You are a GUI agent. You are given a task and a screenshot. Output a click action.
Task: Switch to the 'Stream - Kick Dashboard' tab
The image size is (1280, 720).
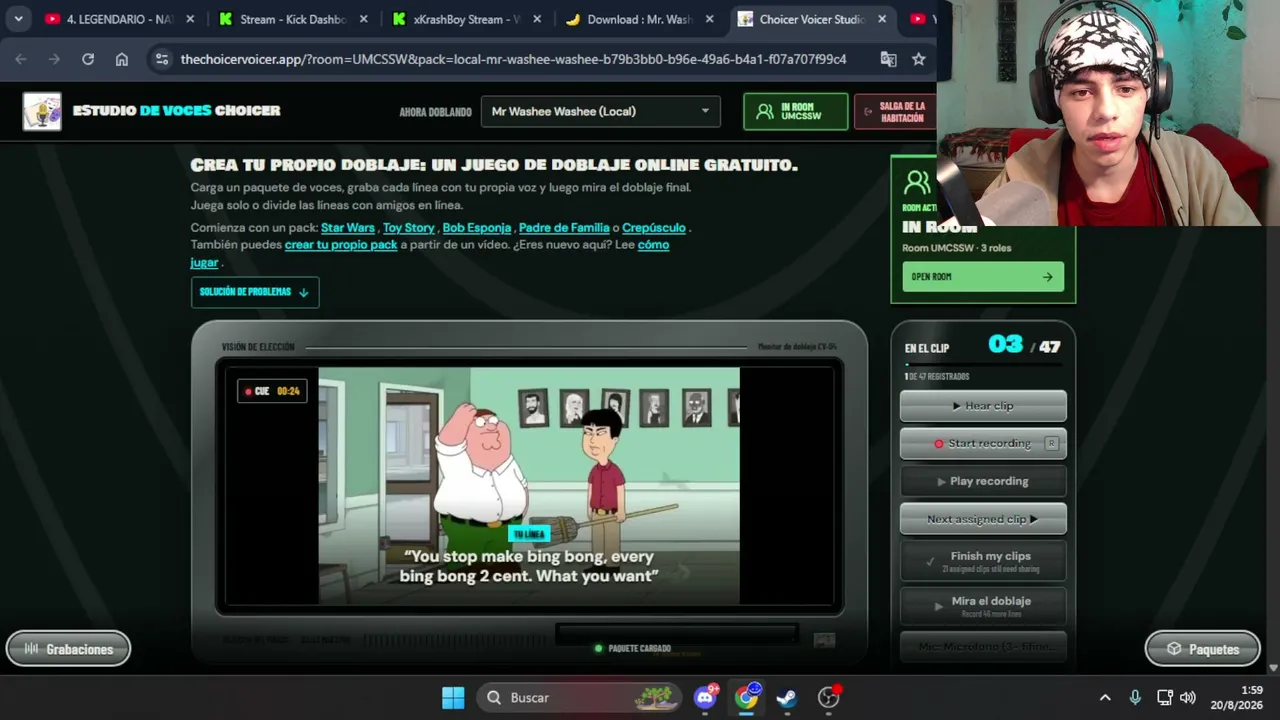(x=292, y=19)
